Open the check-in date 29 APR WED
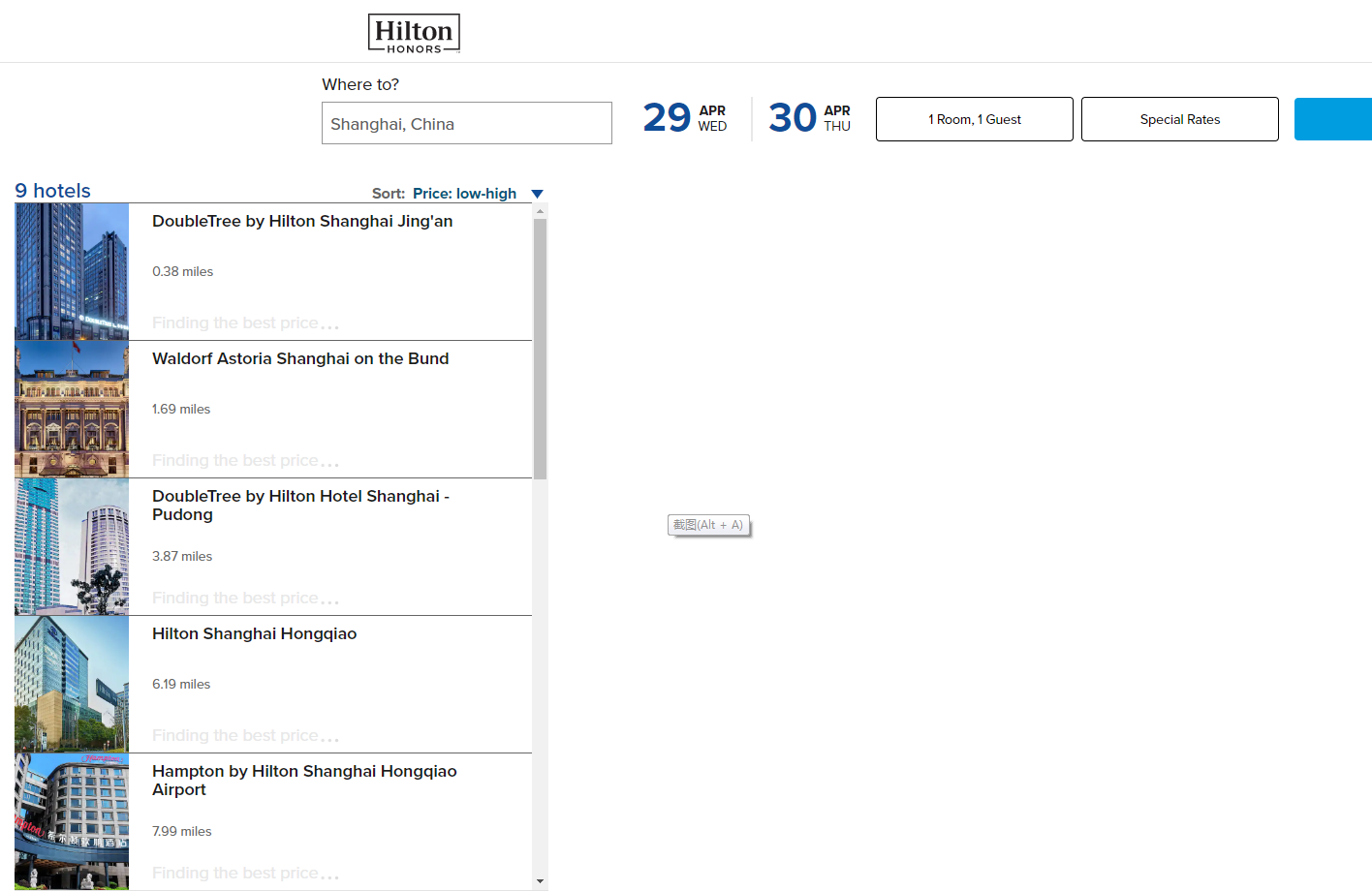The width and height of the screenshot is (1372, 891). tap(685, 118)
